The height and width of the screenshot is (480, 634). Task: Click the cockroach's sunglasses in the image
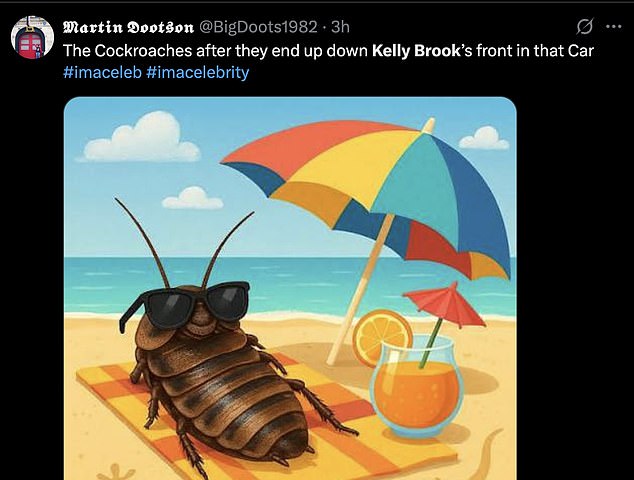[x=184, y=302]
